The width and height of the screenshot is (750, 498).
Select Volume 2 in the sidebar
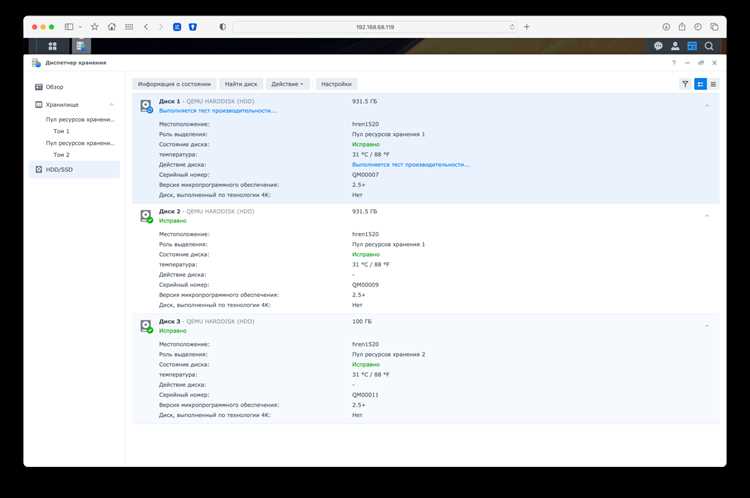[x=61, y=155]
